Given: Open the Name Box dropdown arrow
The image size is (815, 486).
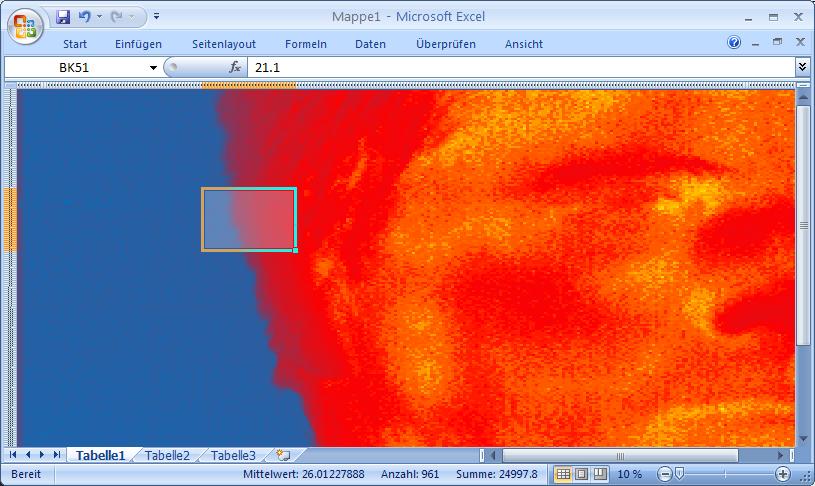Looking at the screenshot, I should tap(153, 67).
